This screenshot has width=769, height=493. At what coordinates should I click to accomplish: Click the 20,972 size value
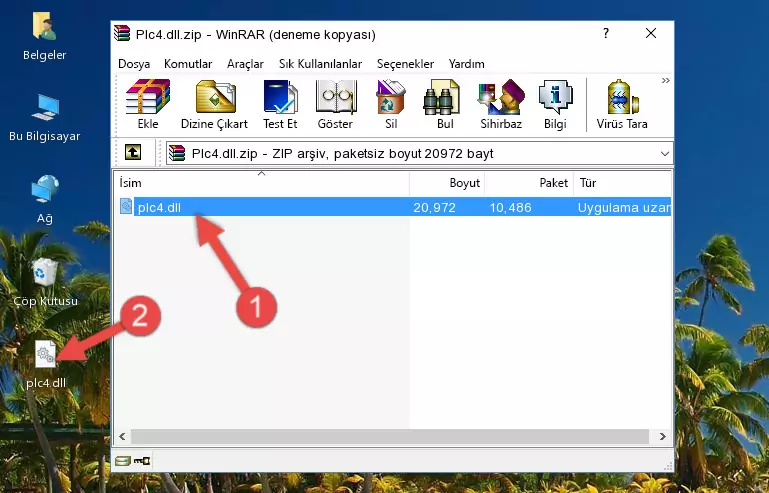(434, 208)
